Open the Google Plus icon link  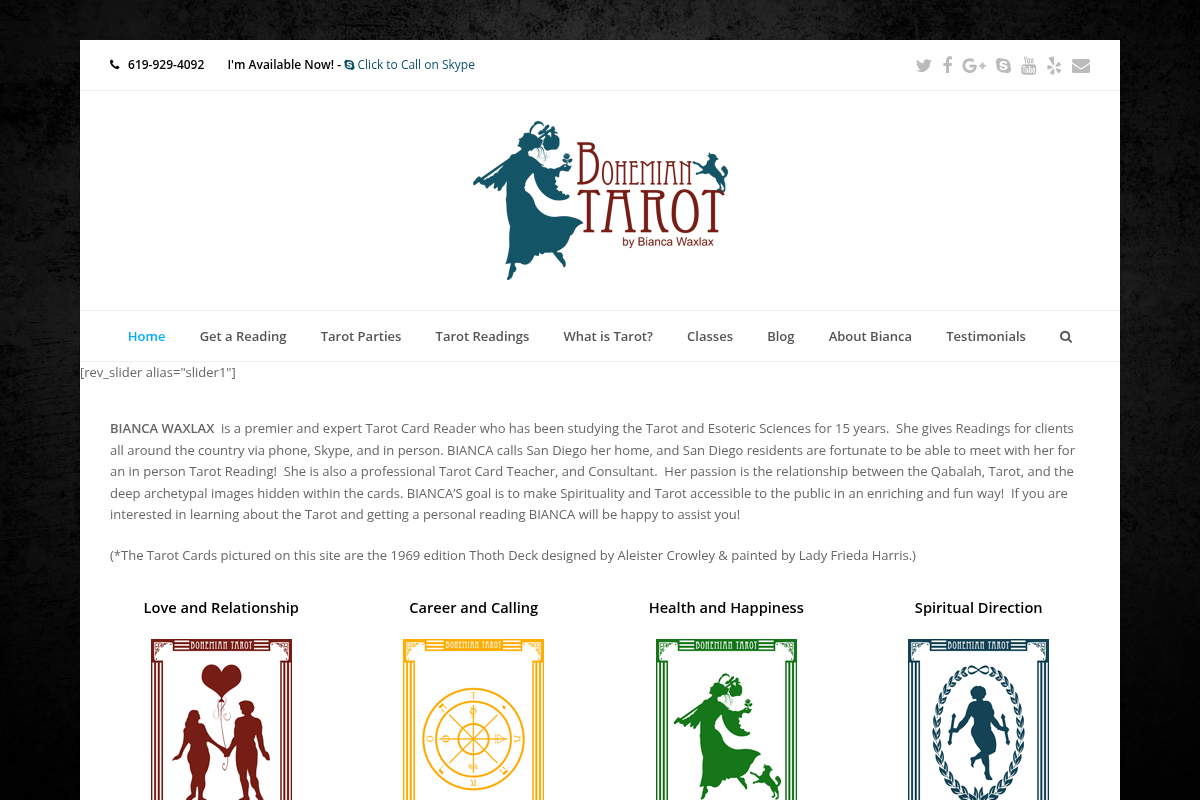(x=974, y=66)
